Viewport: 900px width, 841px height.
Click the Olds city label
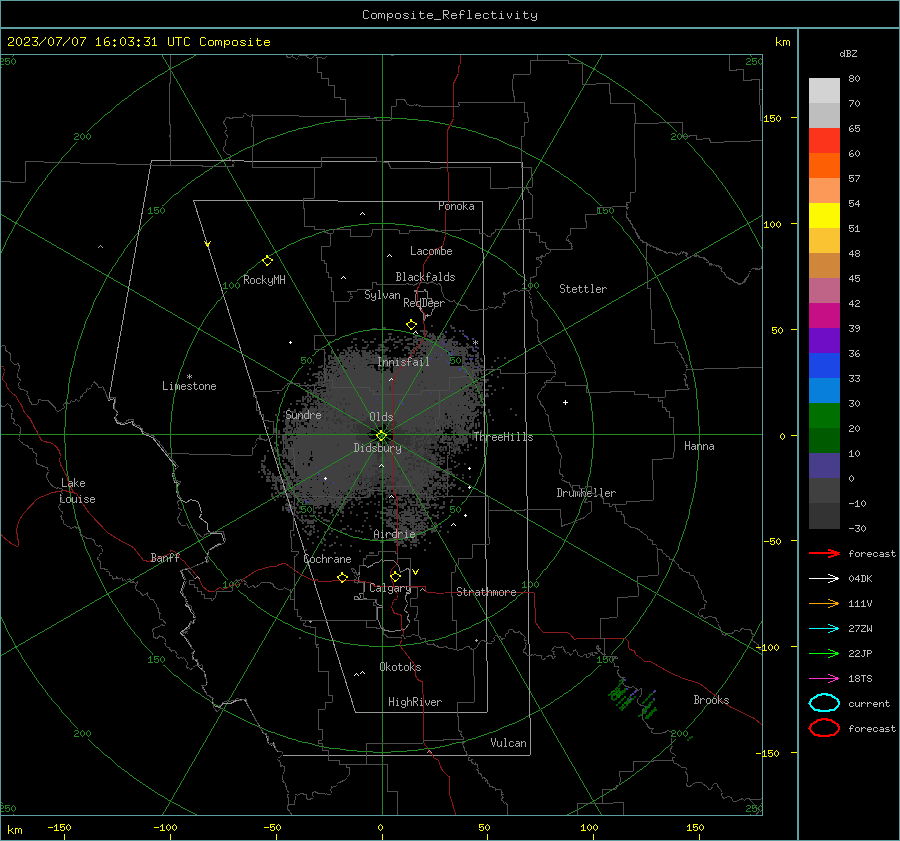(x=381, y=417)
